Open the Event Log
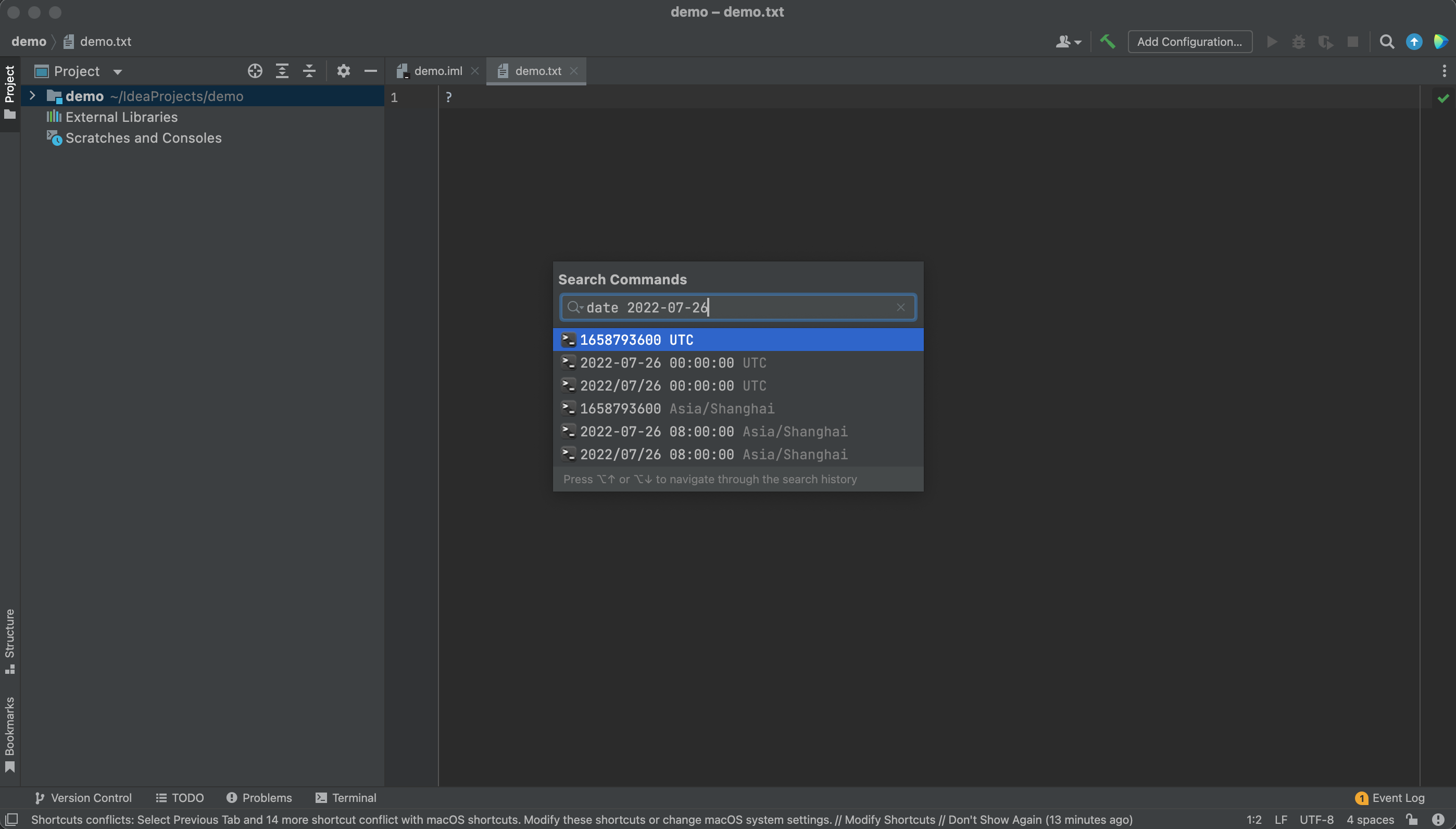The image size is (1456, 829). pos(1390,798)
